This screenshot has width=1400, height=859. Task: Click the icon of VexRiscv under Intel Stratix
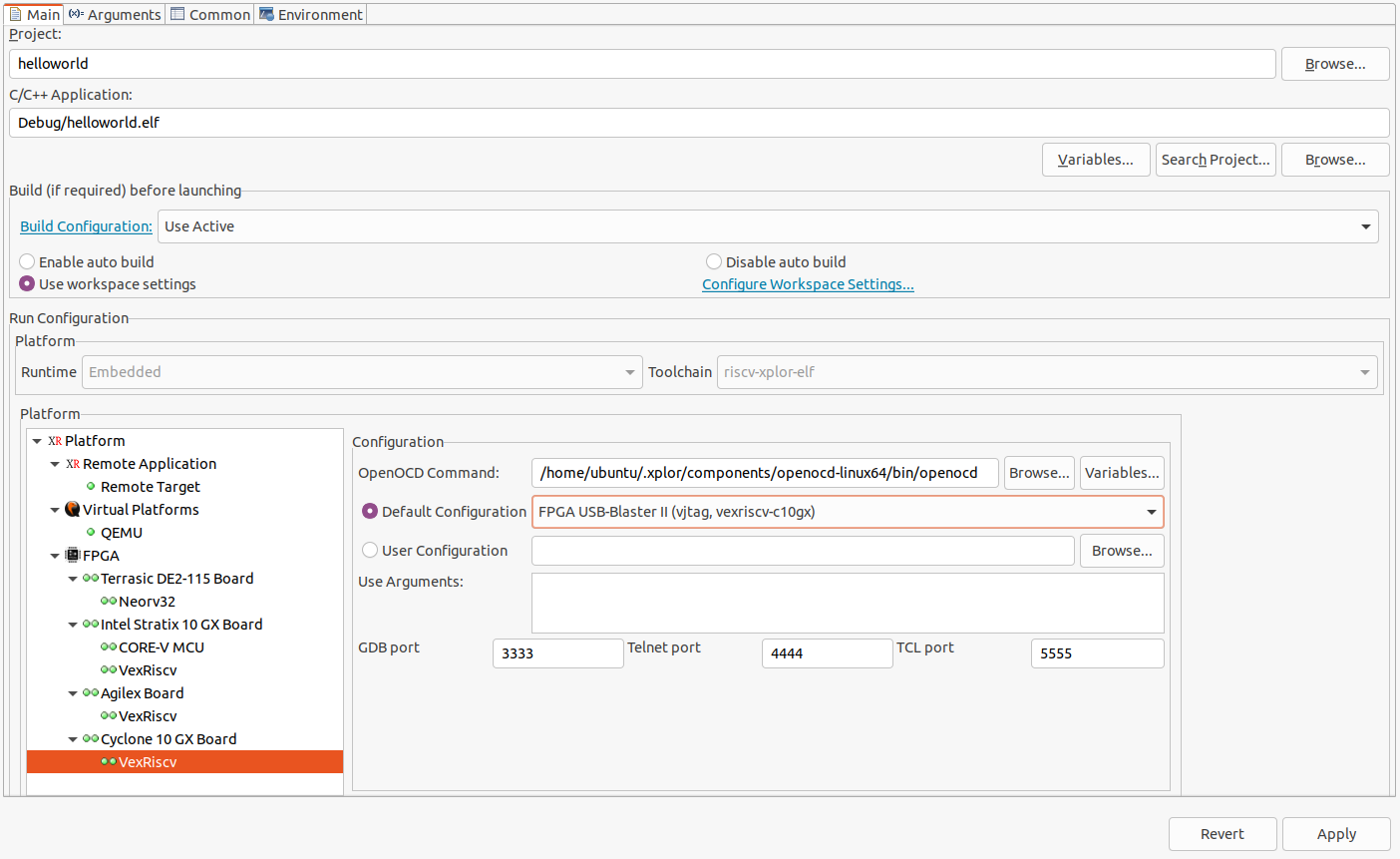pos(109,670)
